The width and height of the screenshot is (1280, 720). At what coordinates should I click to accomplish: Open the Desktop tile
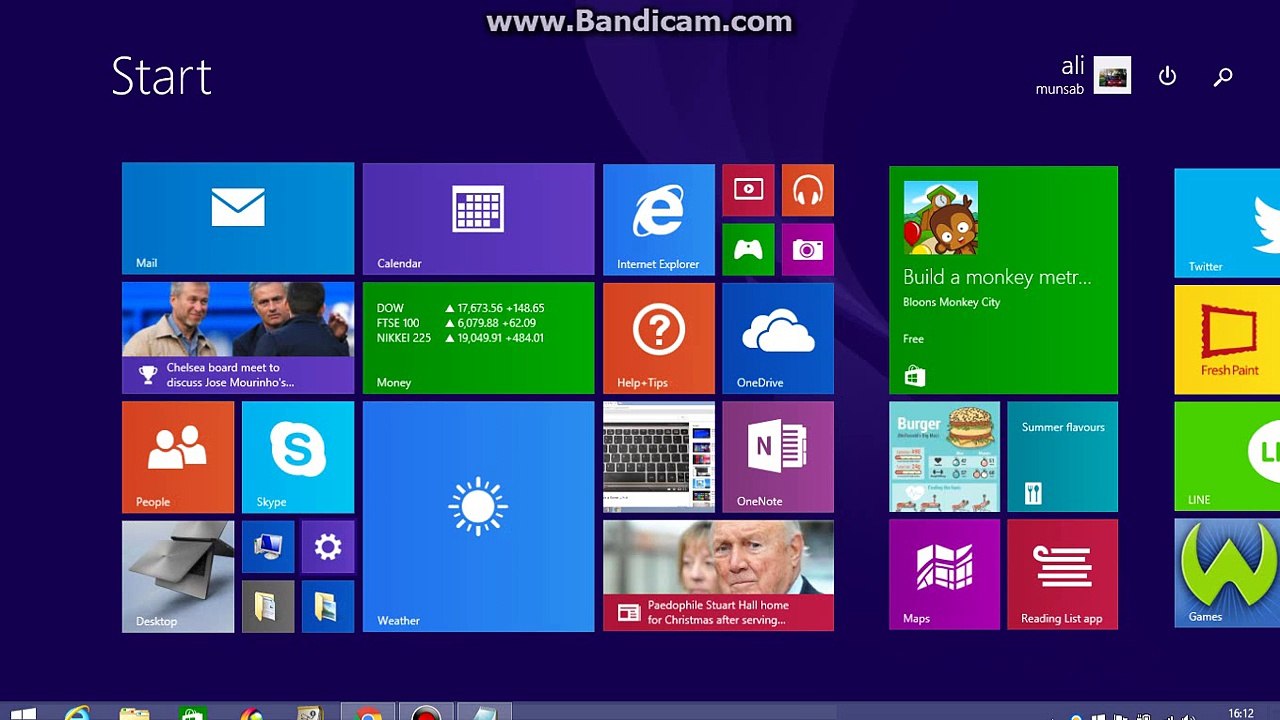(x=178, y=577)
